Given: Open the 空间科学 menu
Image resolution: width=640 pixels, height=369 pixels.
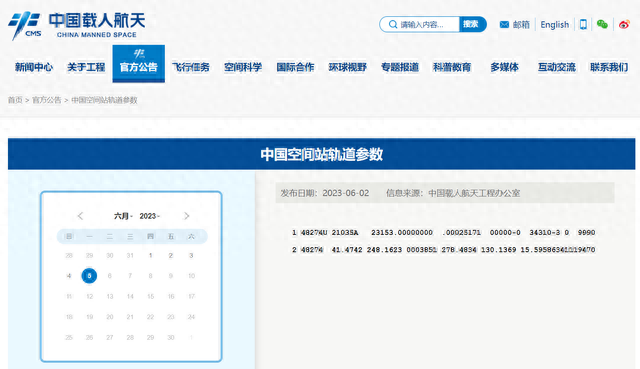Looking at the screenshot, I should [243, 67].
